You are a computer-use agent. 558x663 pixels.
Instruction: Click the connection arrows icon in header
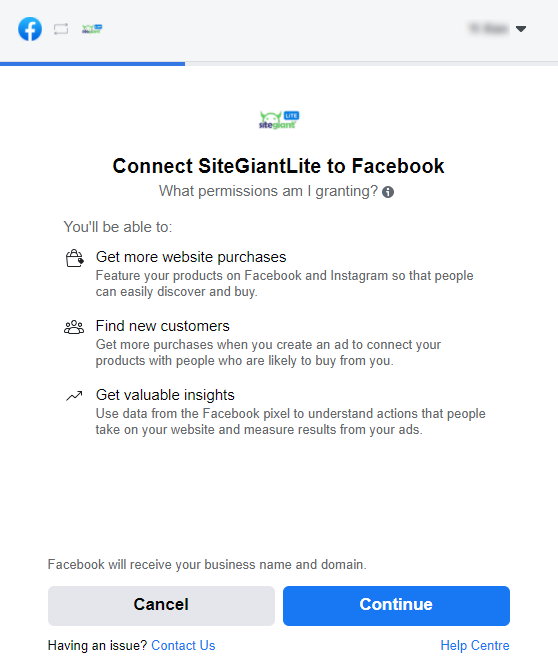click(x=61, y=29)
